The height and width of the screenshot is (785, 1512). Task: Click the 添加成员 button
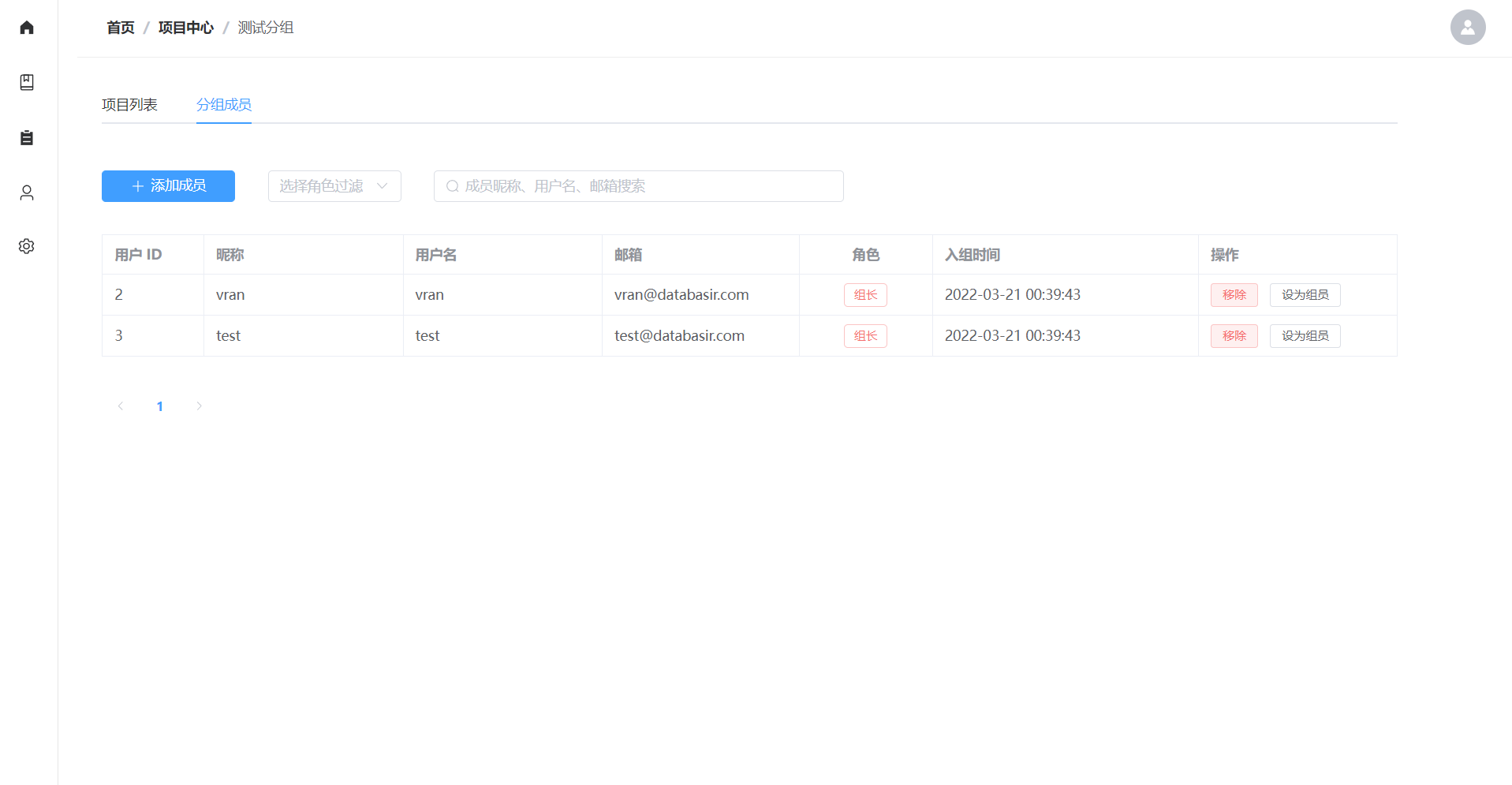[x=168, y=186]
